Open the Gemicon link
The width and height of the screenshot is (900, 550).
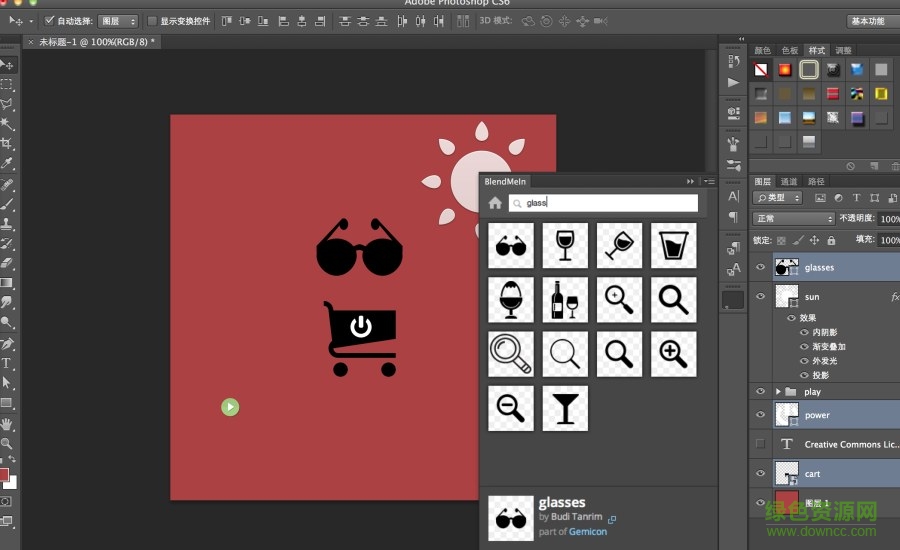588,532
